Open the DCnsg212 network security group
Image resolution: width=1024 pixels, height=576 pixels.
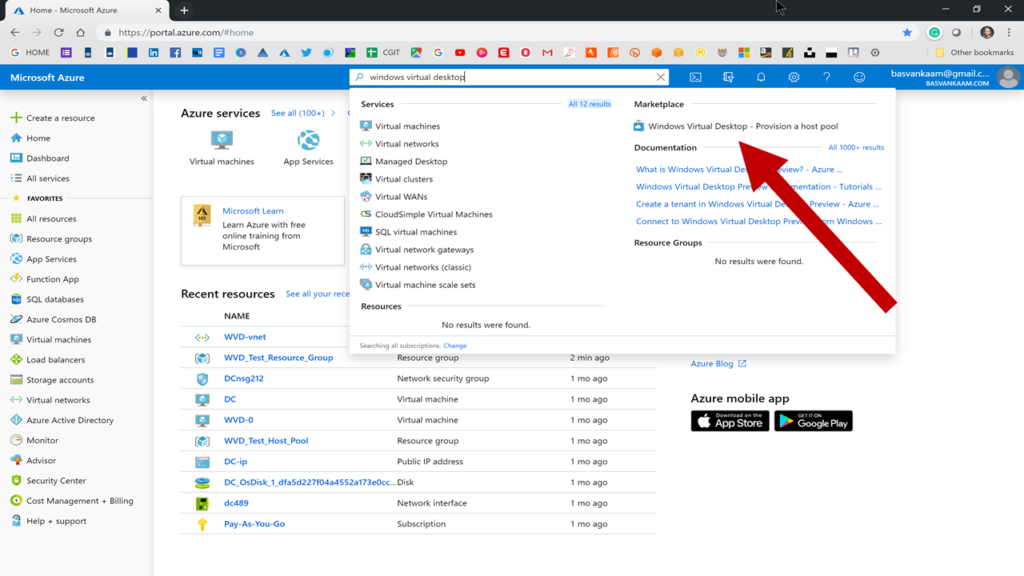244,378
